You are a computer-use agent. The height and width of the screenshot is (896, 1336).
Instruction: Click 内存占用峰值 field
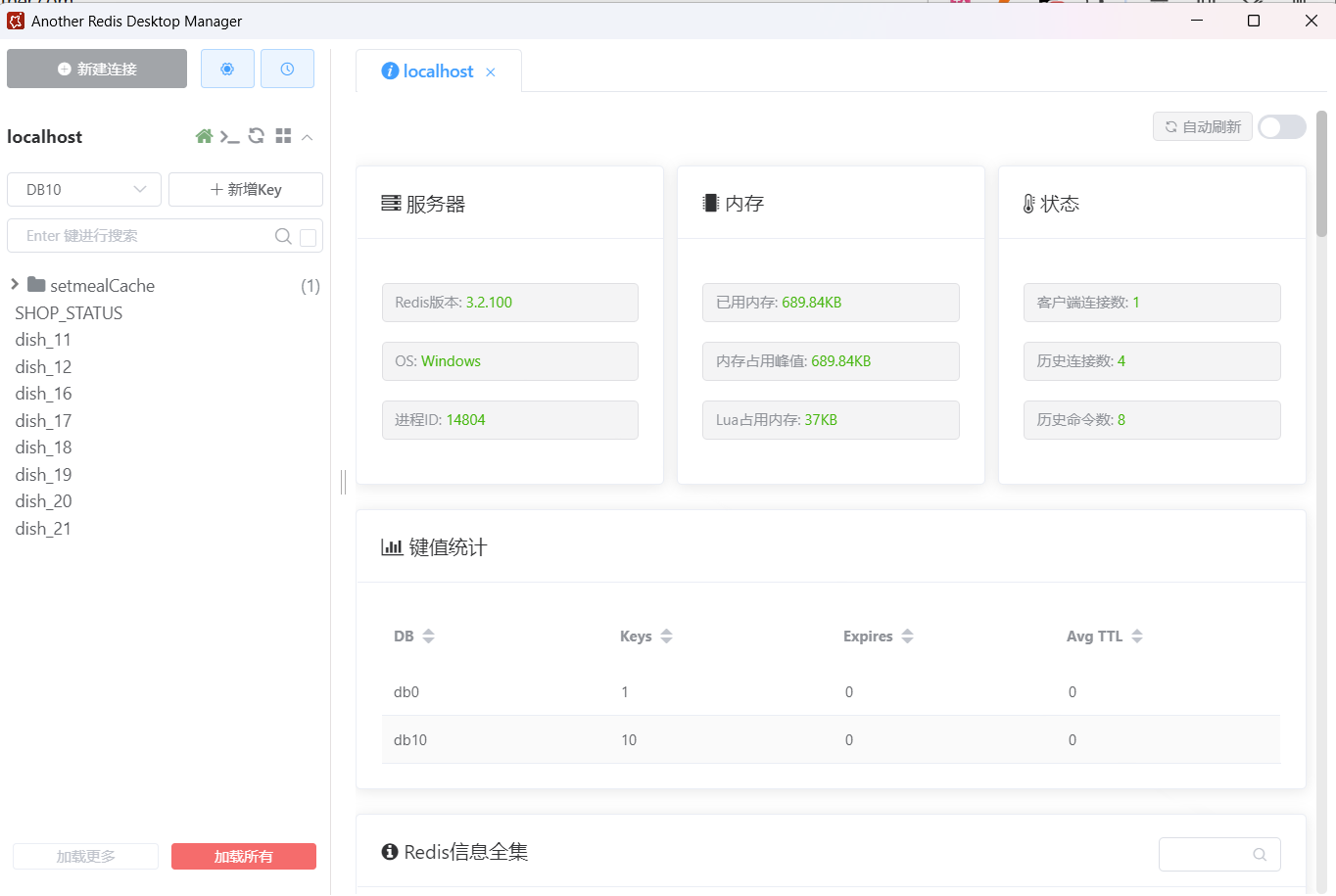[831, 361]
